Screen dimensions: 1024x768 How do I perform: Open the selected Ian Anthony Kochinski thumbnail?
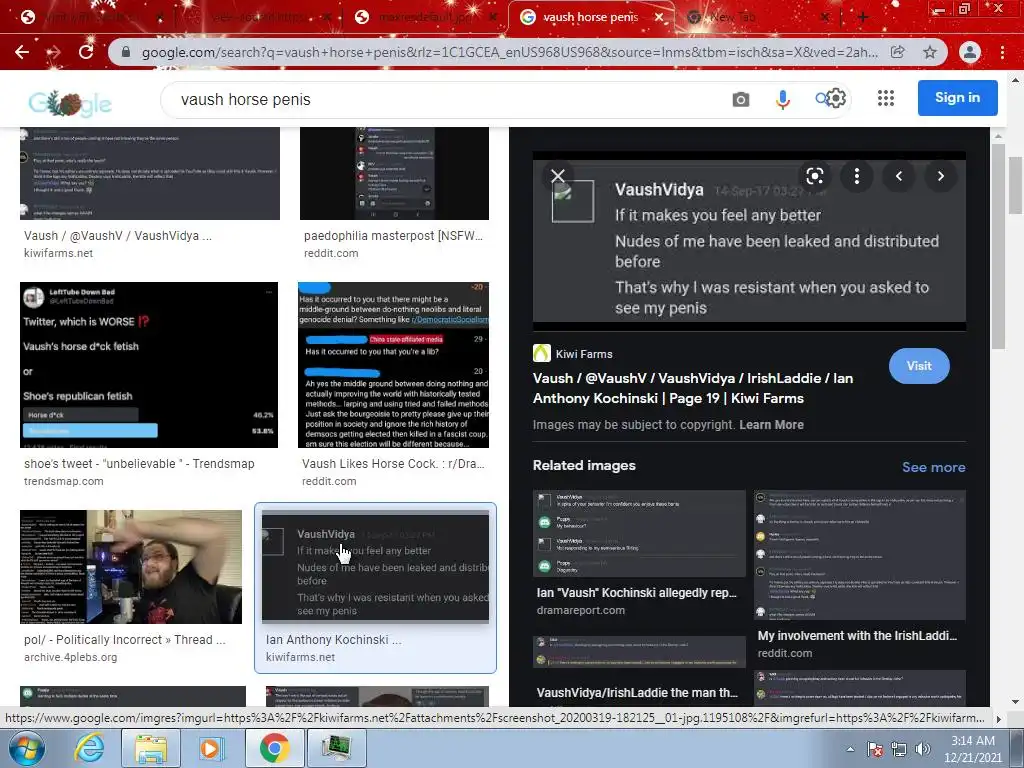(375, 566)
